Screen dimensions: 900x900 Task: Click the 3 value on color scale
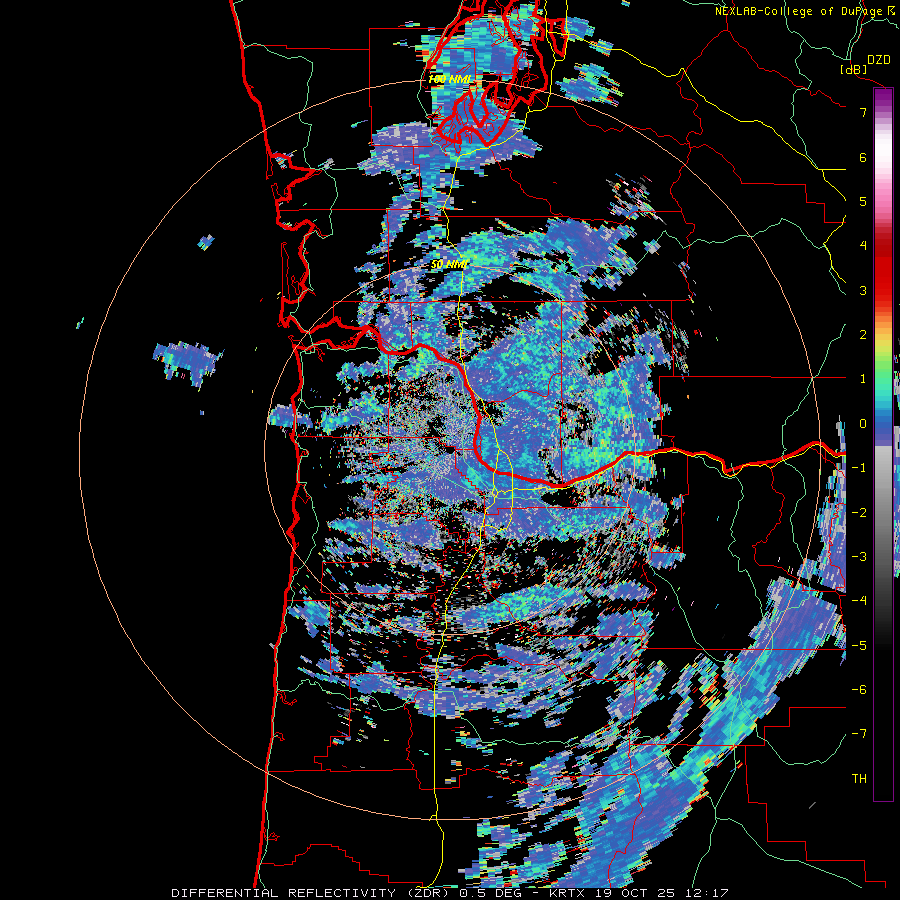click(863, 290)
